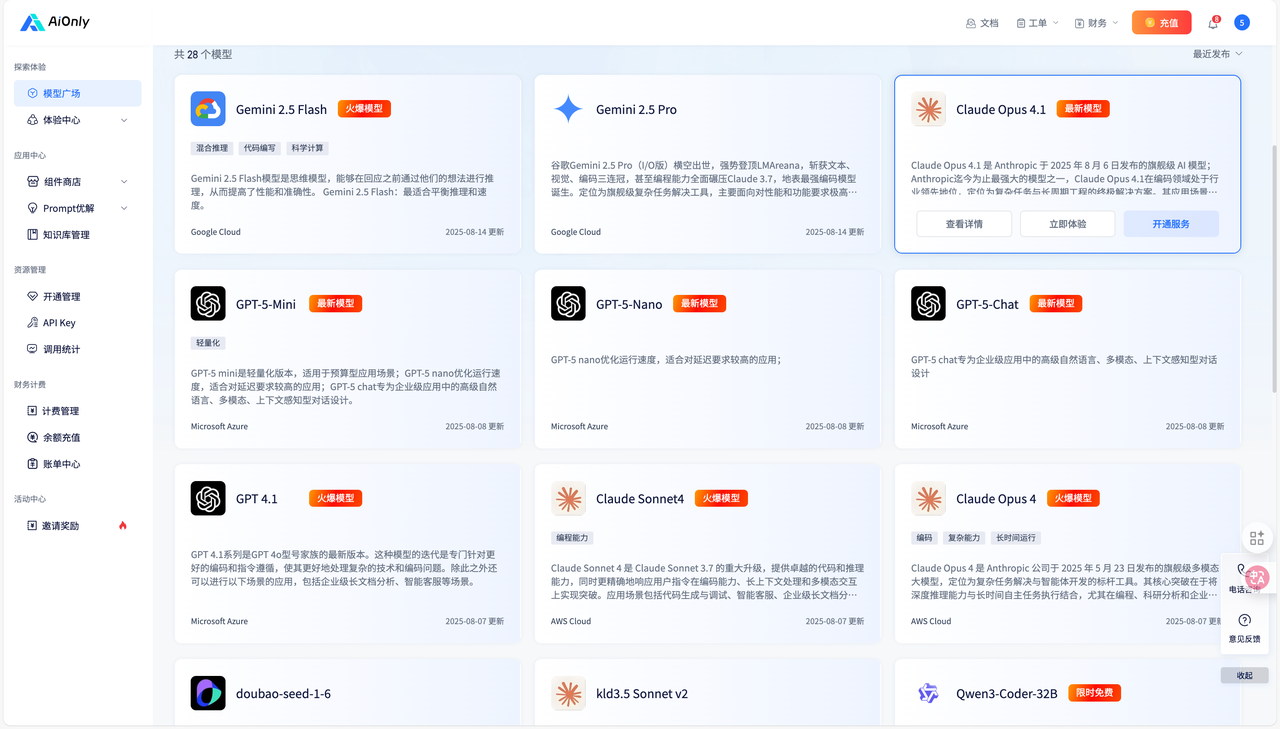Click the Claude Opus 4.1 model logo
Image resolution: width=1280 pixels, height=729 pixels.
coord(928,109)
